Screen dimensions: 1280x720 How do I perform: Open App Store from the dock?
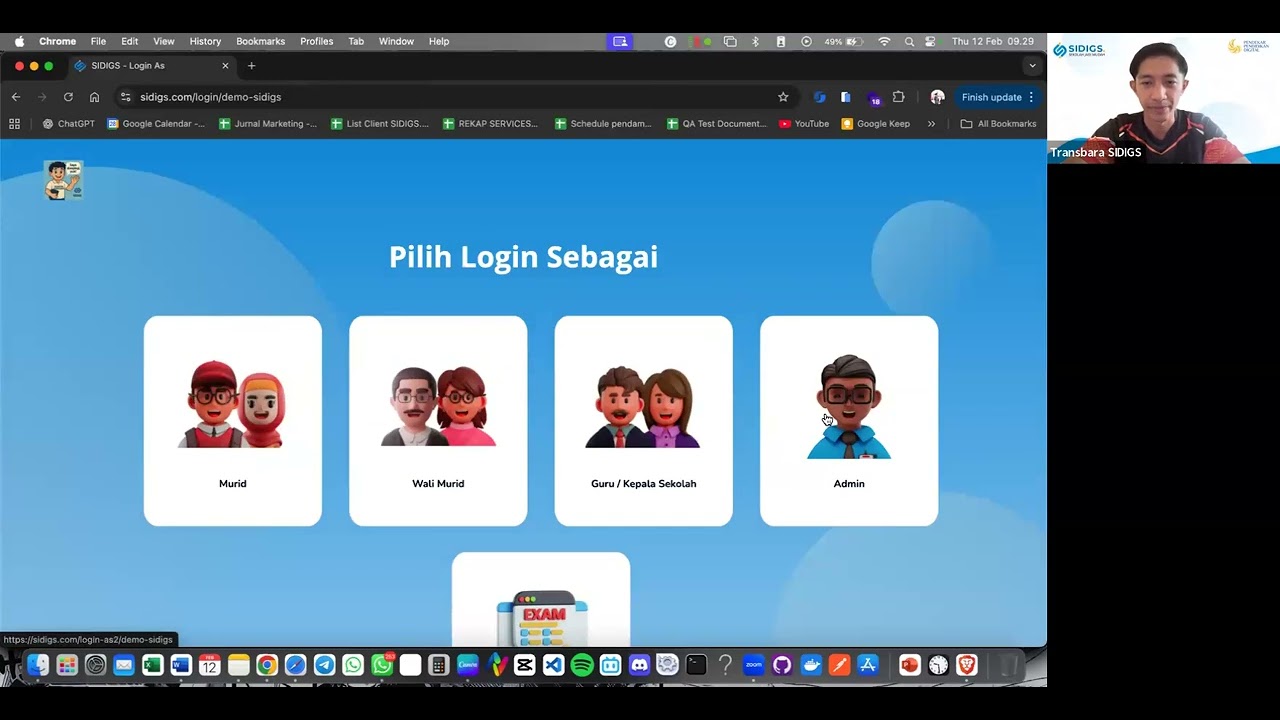[868, 665]
